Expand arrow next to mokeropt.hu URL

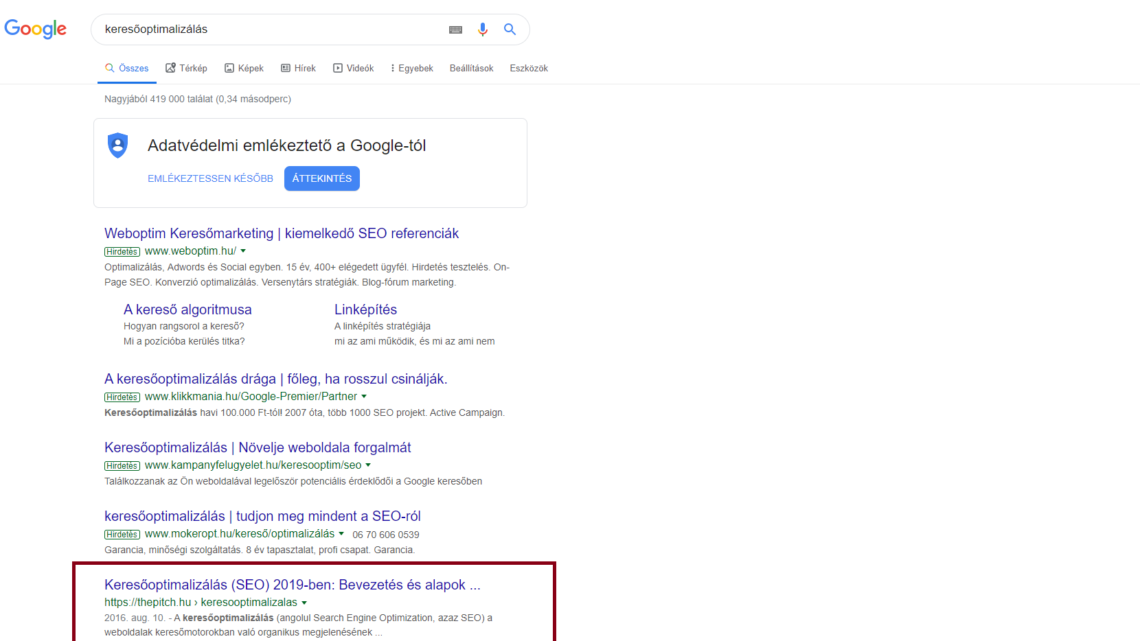(x=342, y=533)
